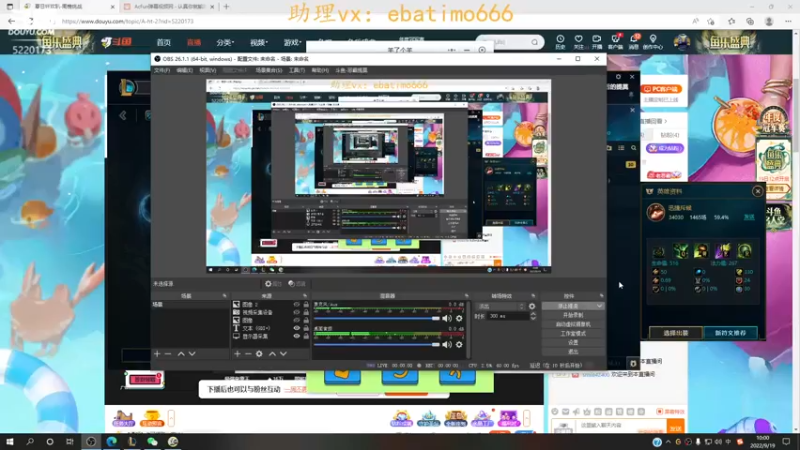Open Douyu messages icon with badge
This screenshot has height=450, width=800.
click(x=634, y=42)
